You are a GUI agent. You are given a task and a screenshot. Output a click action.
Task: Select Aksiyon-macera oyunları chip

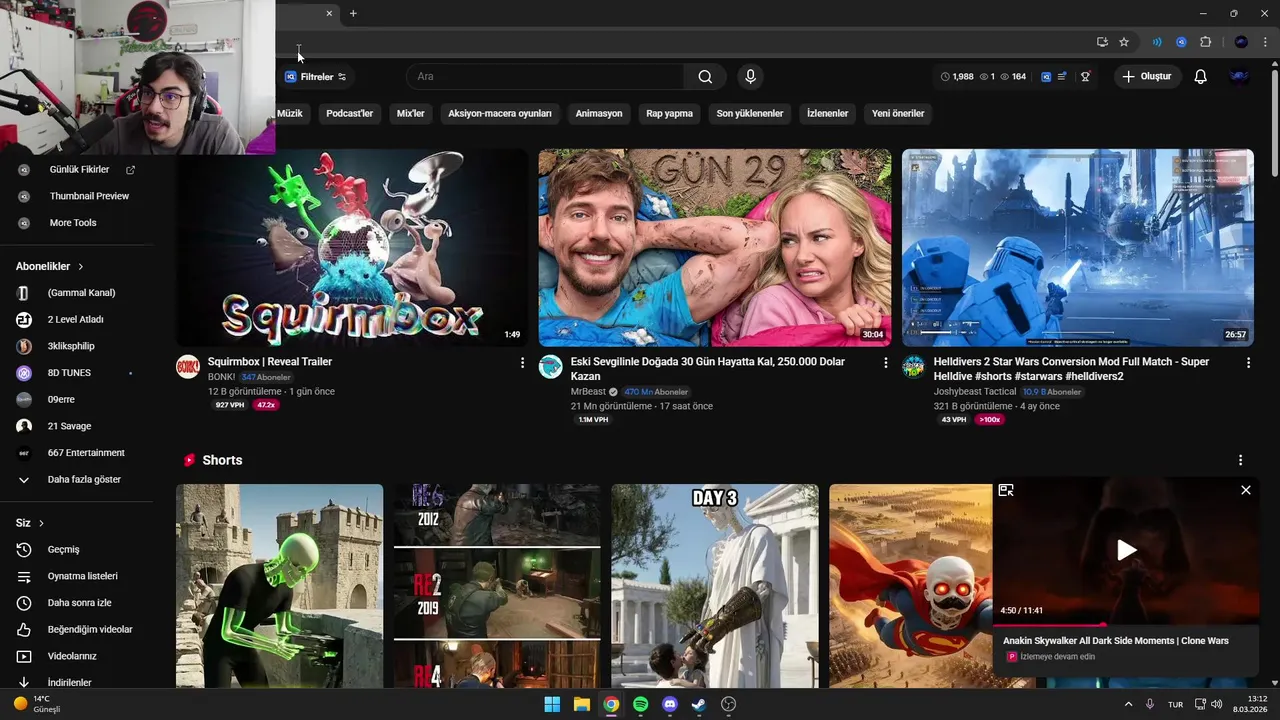click(500, 114)
